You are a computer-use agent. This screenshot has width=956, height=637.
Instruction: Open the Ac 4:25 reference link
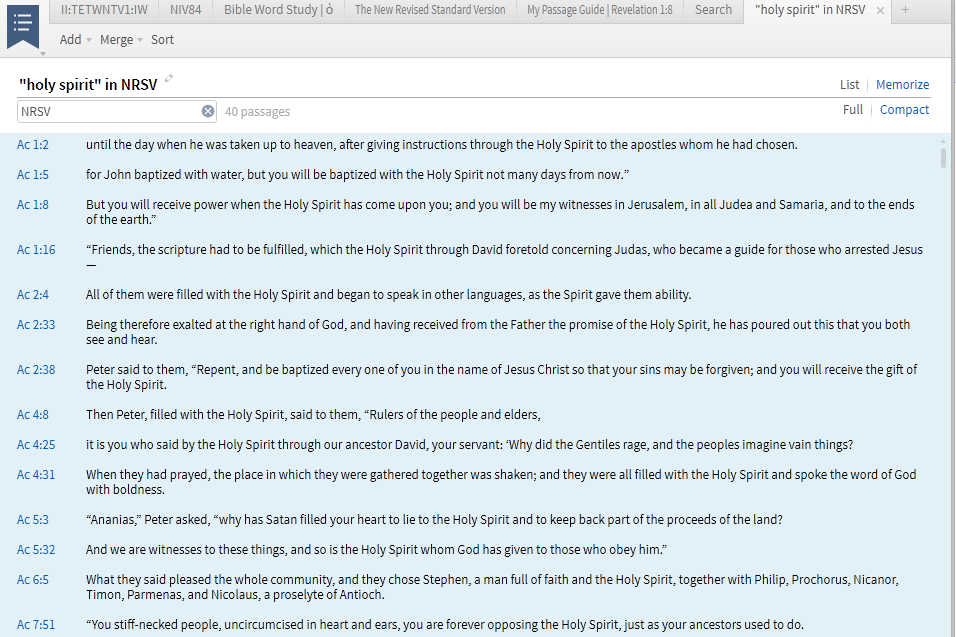point(36,444)
